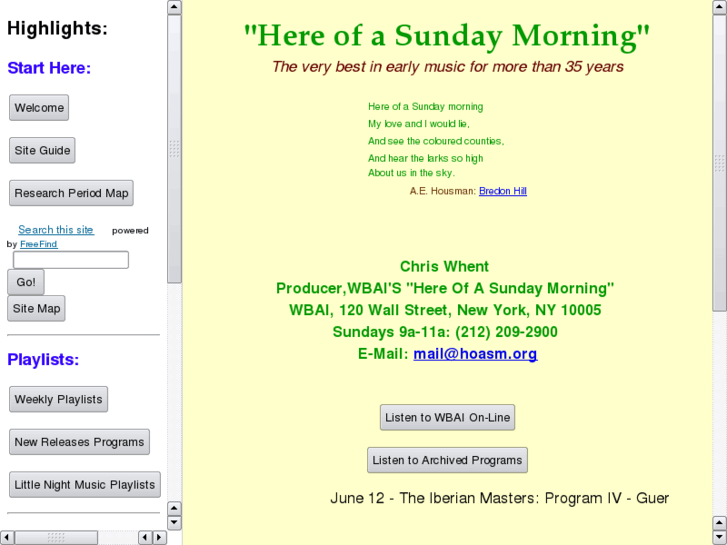Click the main frame vertical scrollbar thumb
This screenshot has height=545, width=727.
point(720,163)
